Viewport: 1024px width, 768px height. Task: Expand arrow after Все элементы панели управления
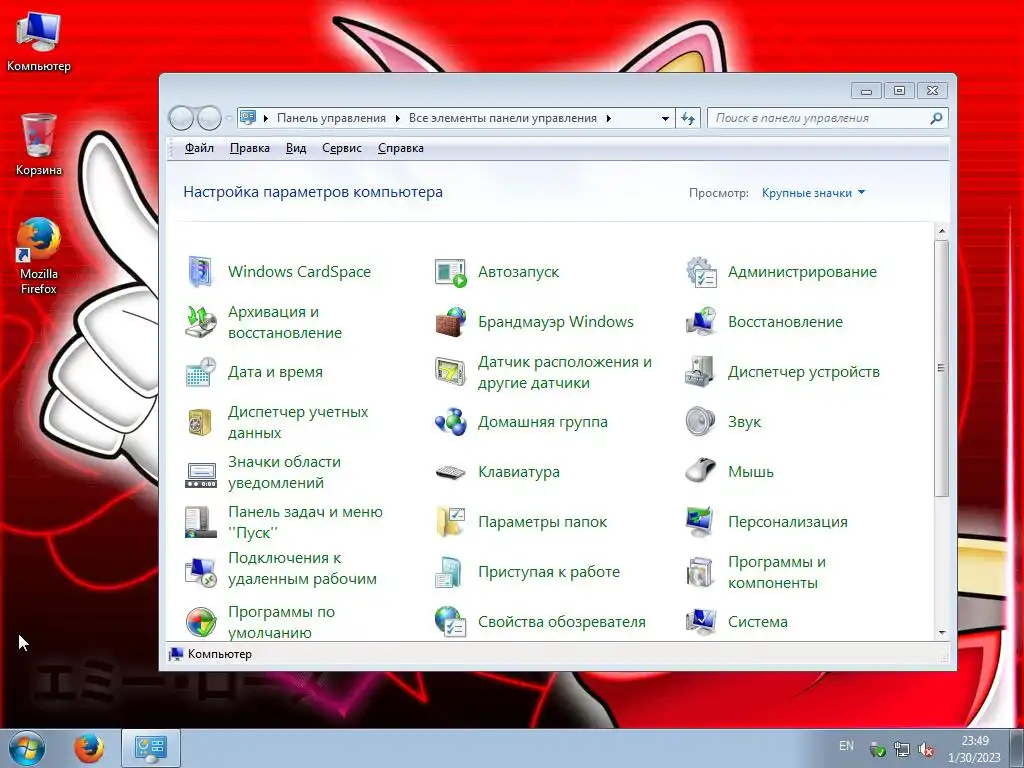tap(608, 118)
